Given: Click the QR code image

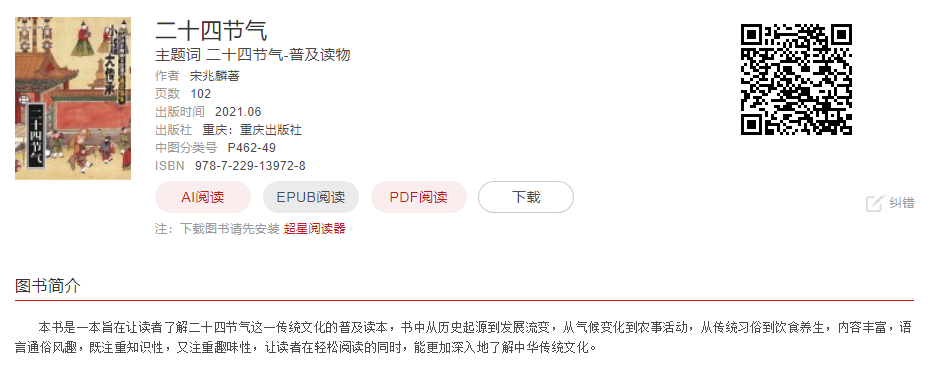Looking at the screenshot, I should click(797, 79).
